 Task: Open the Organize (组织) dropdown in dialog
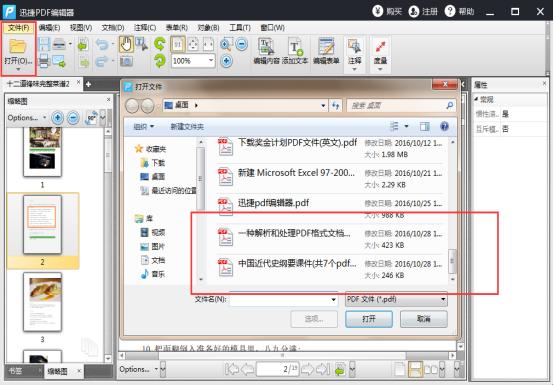144,126
